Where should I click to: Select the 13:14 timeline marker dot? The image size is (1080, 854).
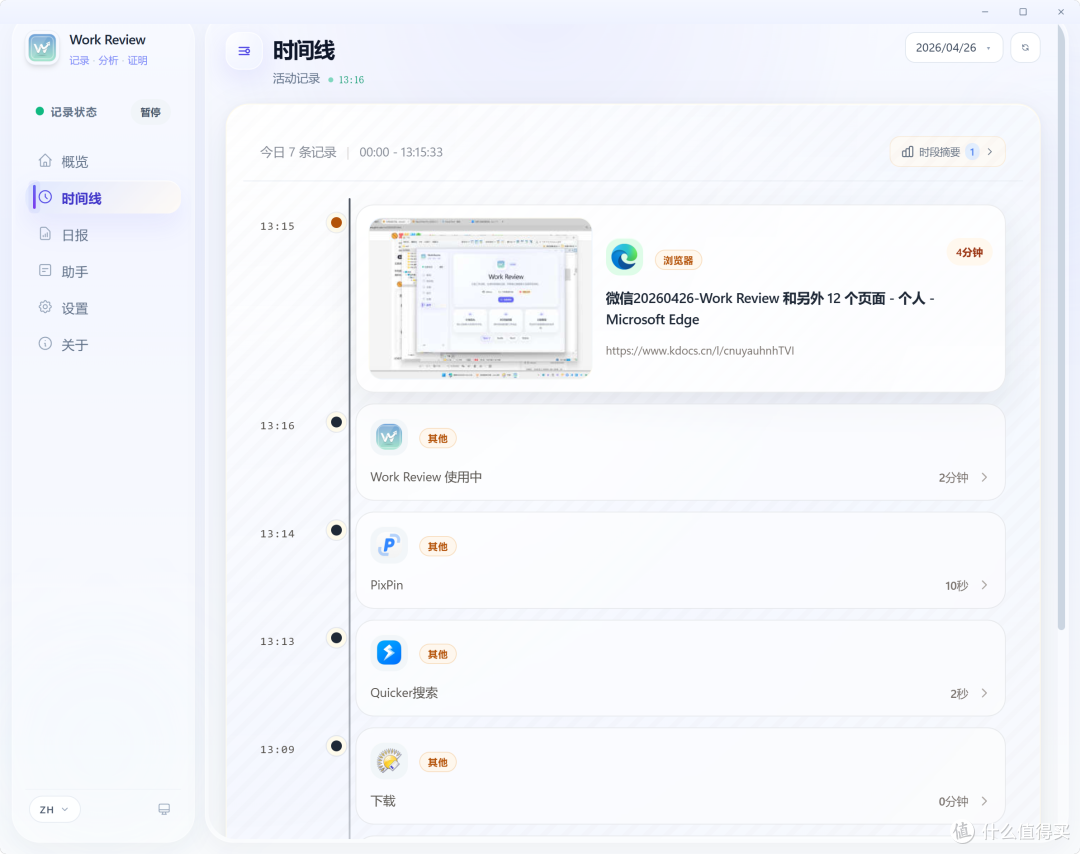[336, 530]
